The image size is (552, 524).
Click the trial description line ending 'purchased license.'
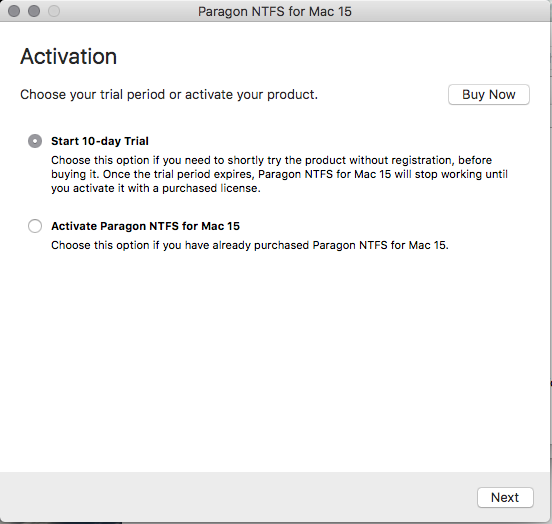(156, 188)
